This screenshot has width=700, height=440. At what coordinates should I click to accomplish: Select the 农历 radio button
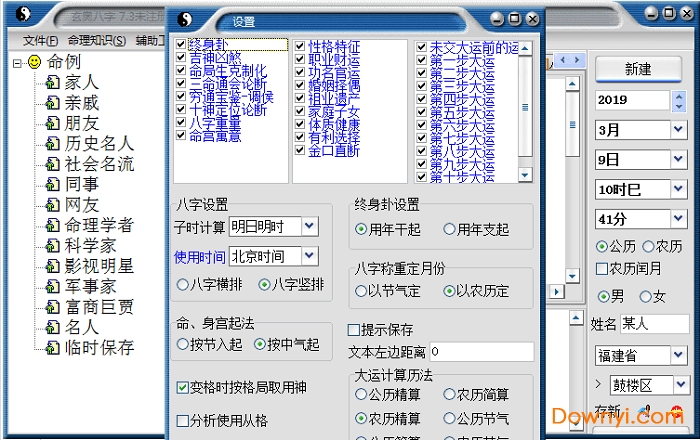point(648,246)
